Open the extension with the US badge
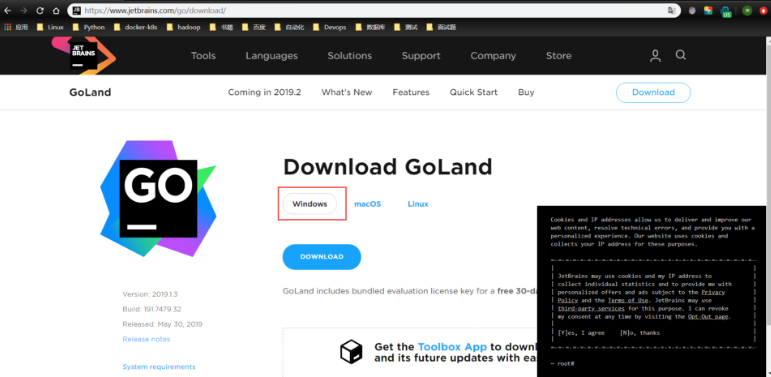The width and height of the screenshot is (771, 377). [x=725, y=11]
